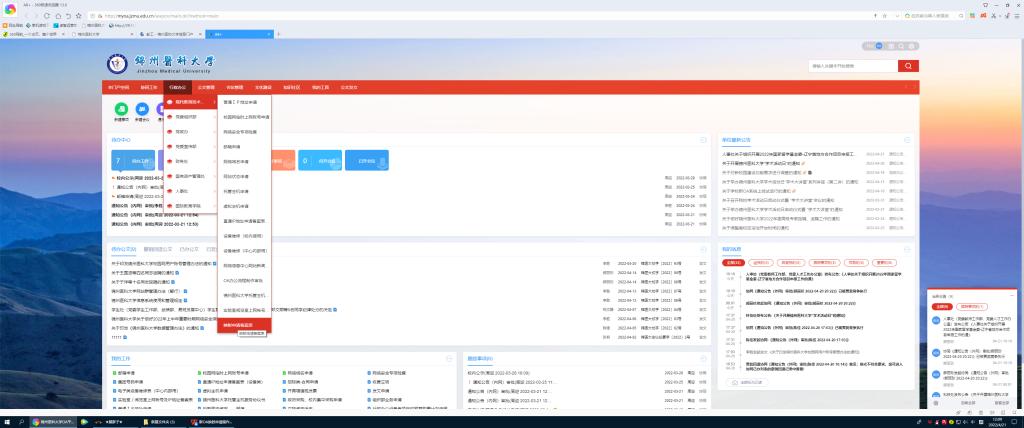Click the green circle quick-action icon
The height and width of the screenshot is (428, 1024).
click(x=121, y=109)
